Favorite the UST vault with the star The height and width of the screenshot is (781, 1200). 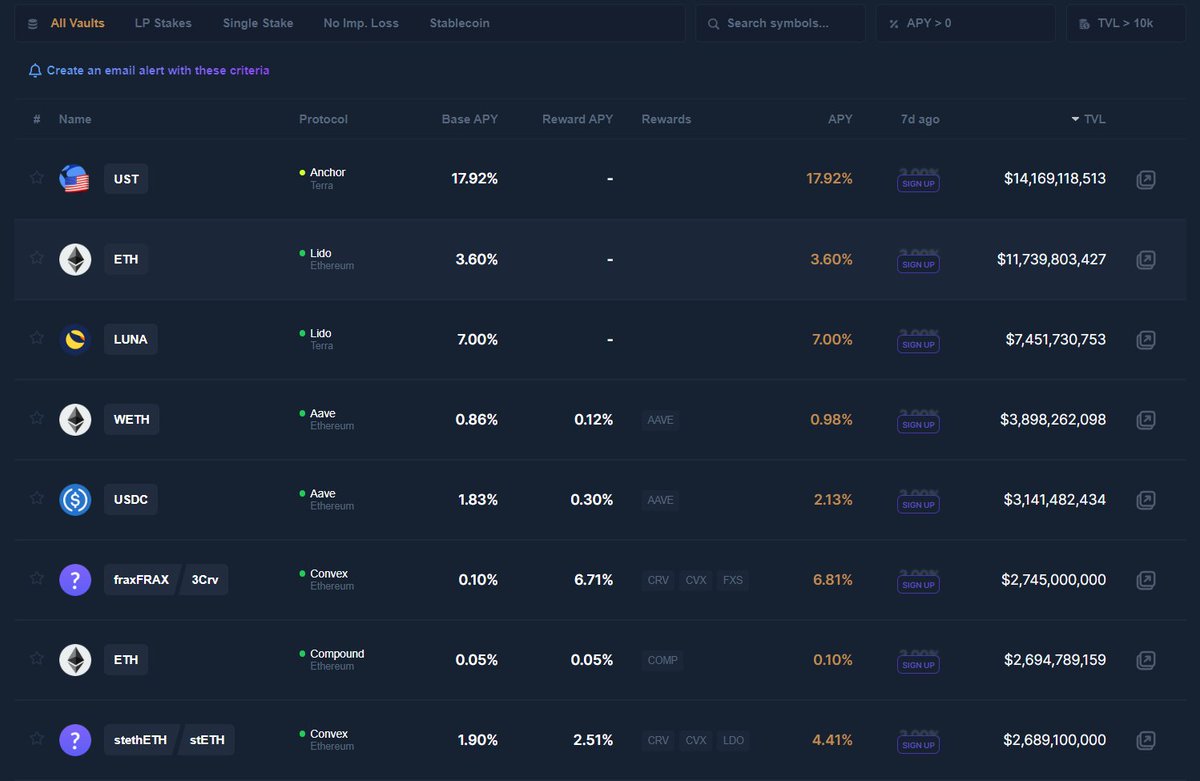click(37, 177)
